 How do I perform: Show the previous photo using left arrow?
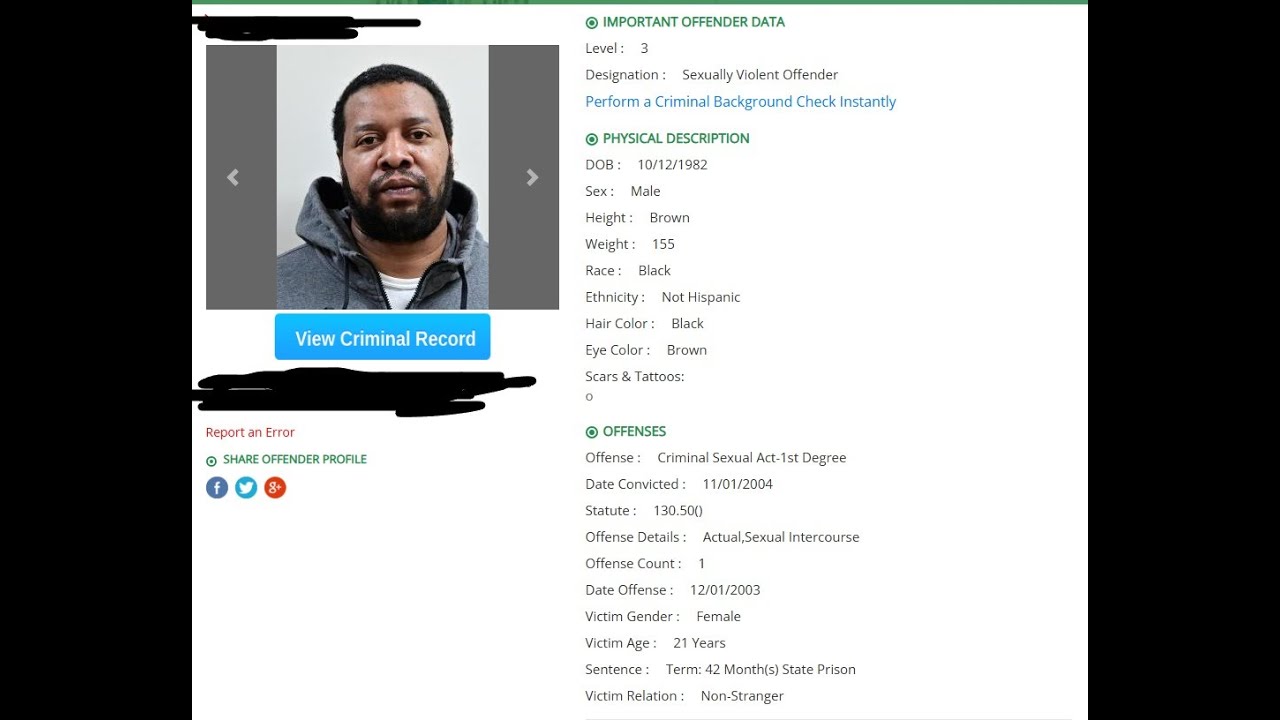pos(233,178)
